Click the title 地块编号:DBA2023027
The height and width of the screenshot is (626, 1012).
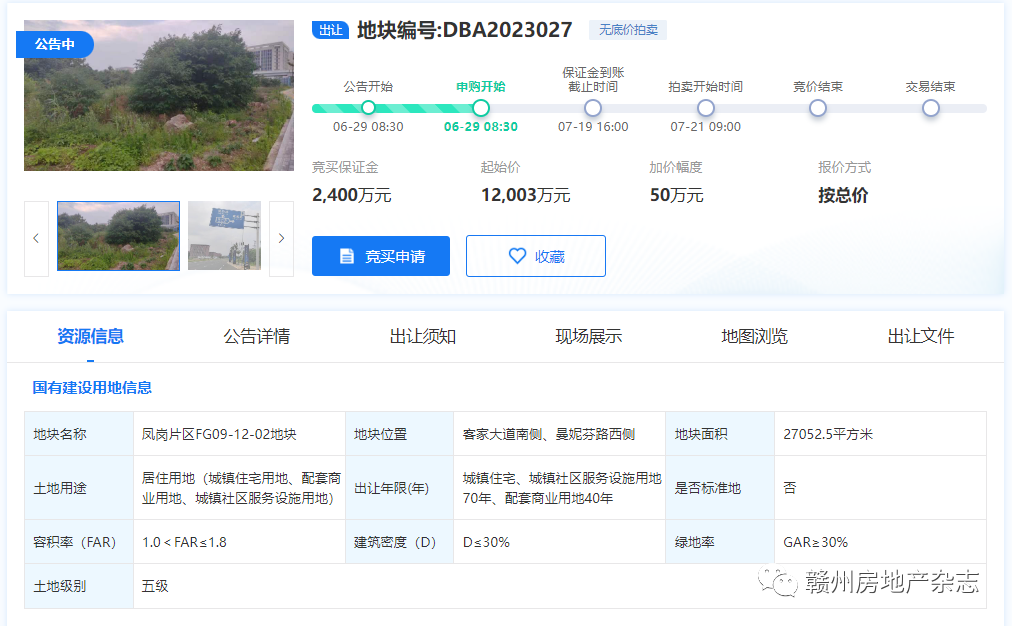465,30
